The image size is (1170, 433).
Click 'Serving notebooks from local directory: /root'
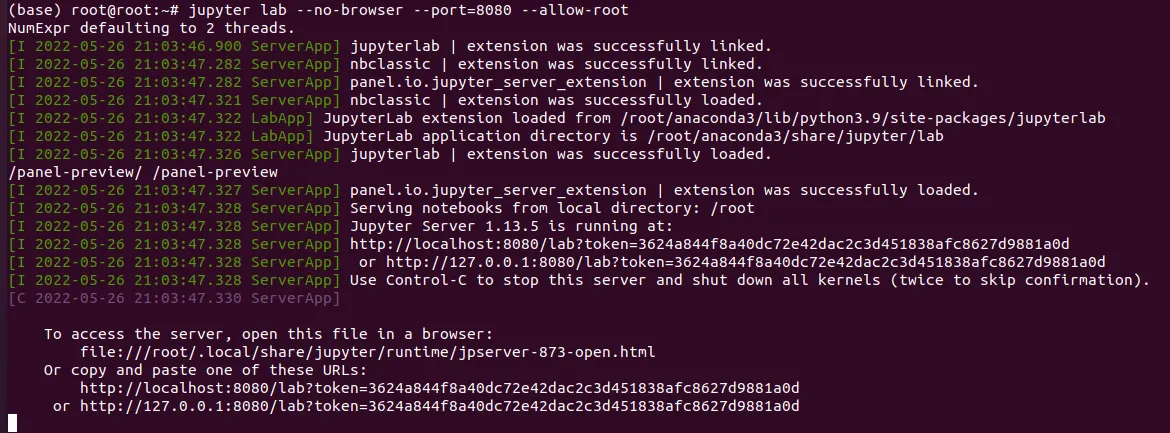click(552, 208)
